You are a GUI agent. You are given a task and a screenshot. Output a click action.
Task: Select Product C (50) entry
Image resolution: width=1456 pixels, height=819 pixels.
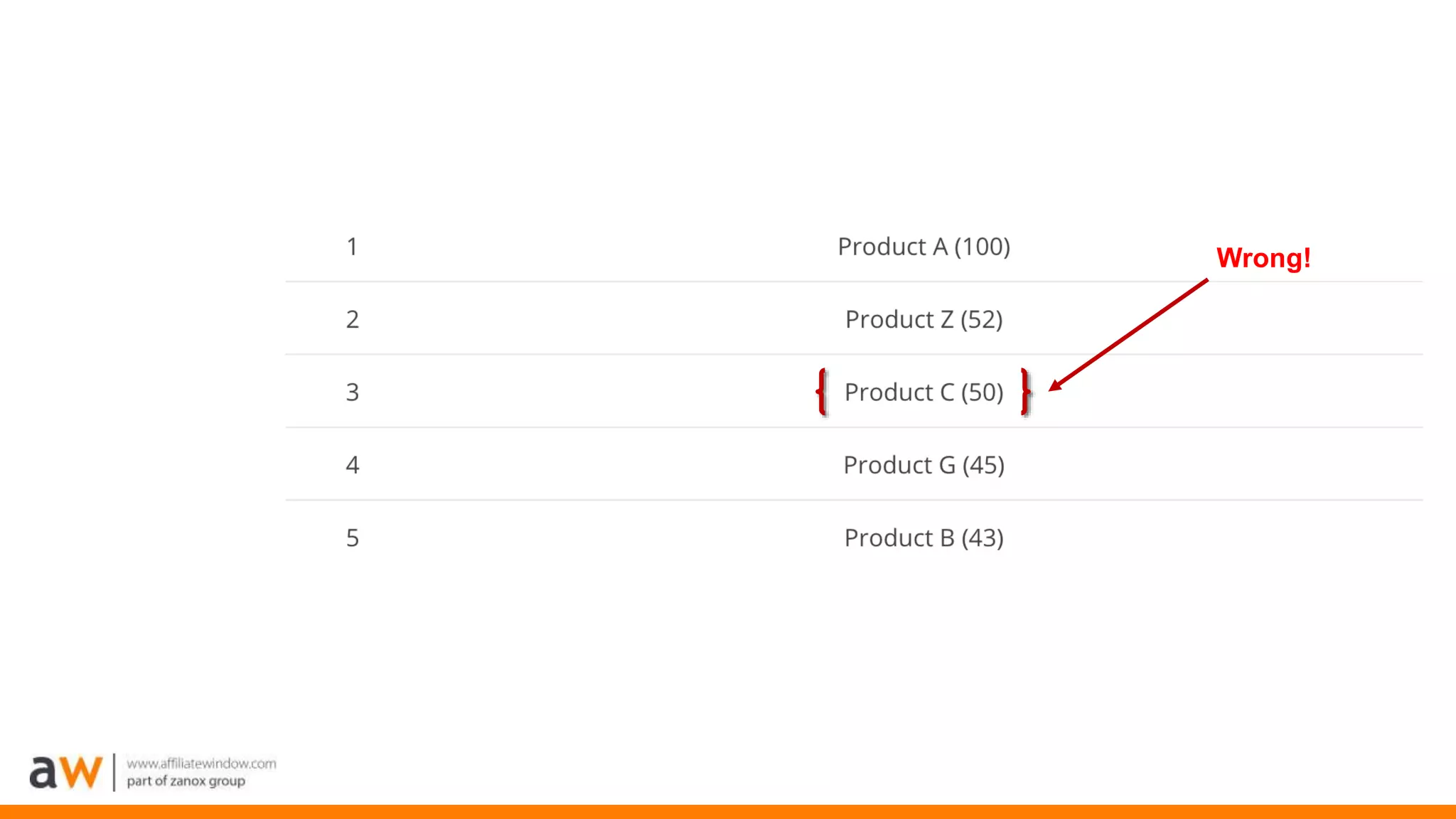924,392
